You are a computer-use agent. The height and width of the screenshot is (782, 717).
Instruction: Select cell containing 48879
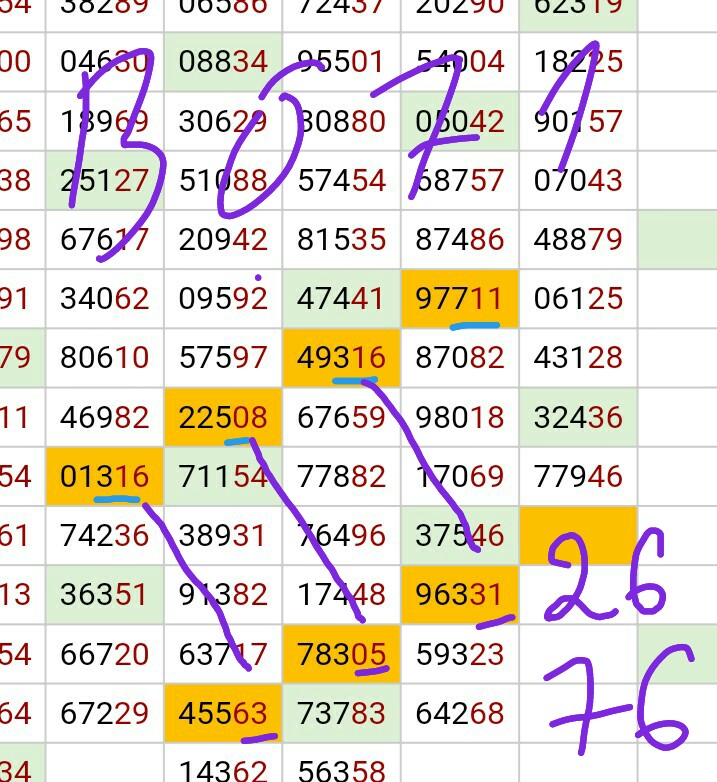pos(578,239)
